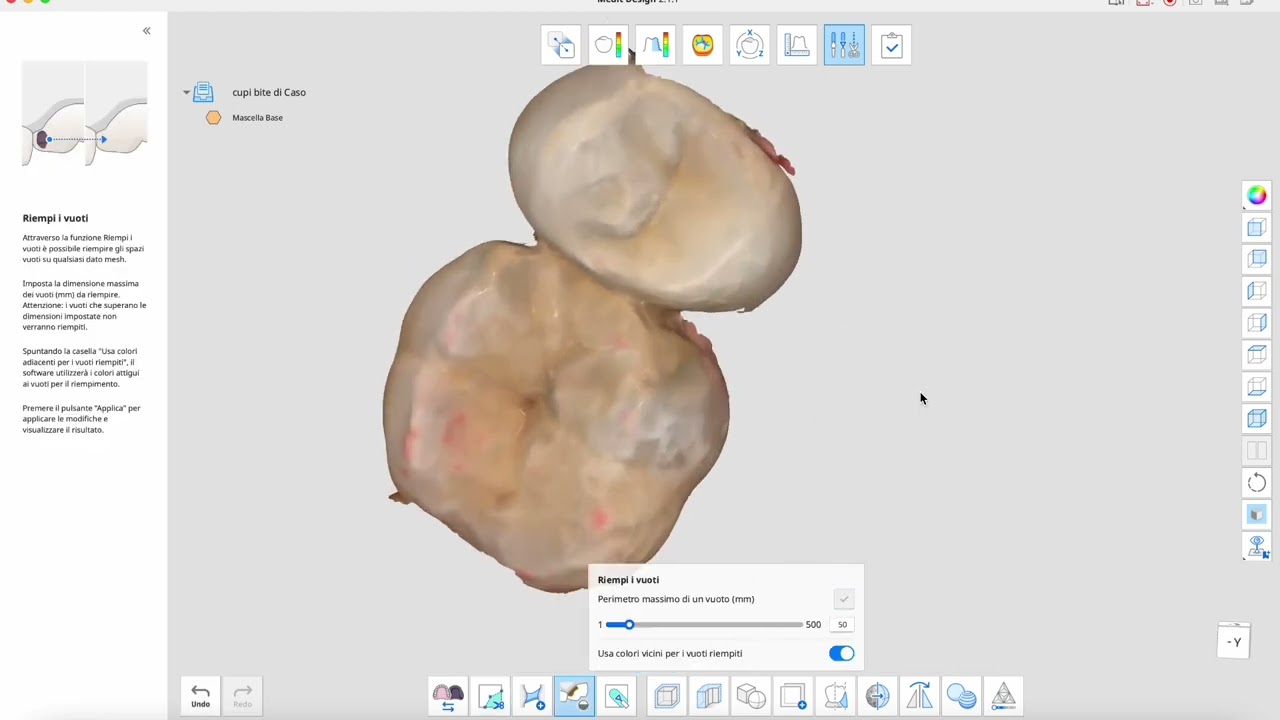Click the Riempi i vuoti help heading

(x=55, y=218)
